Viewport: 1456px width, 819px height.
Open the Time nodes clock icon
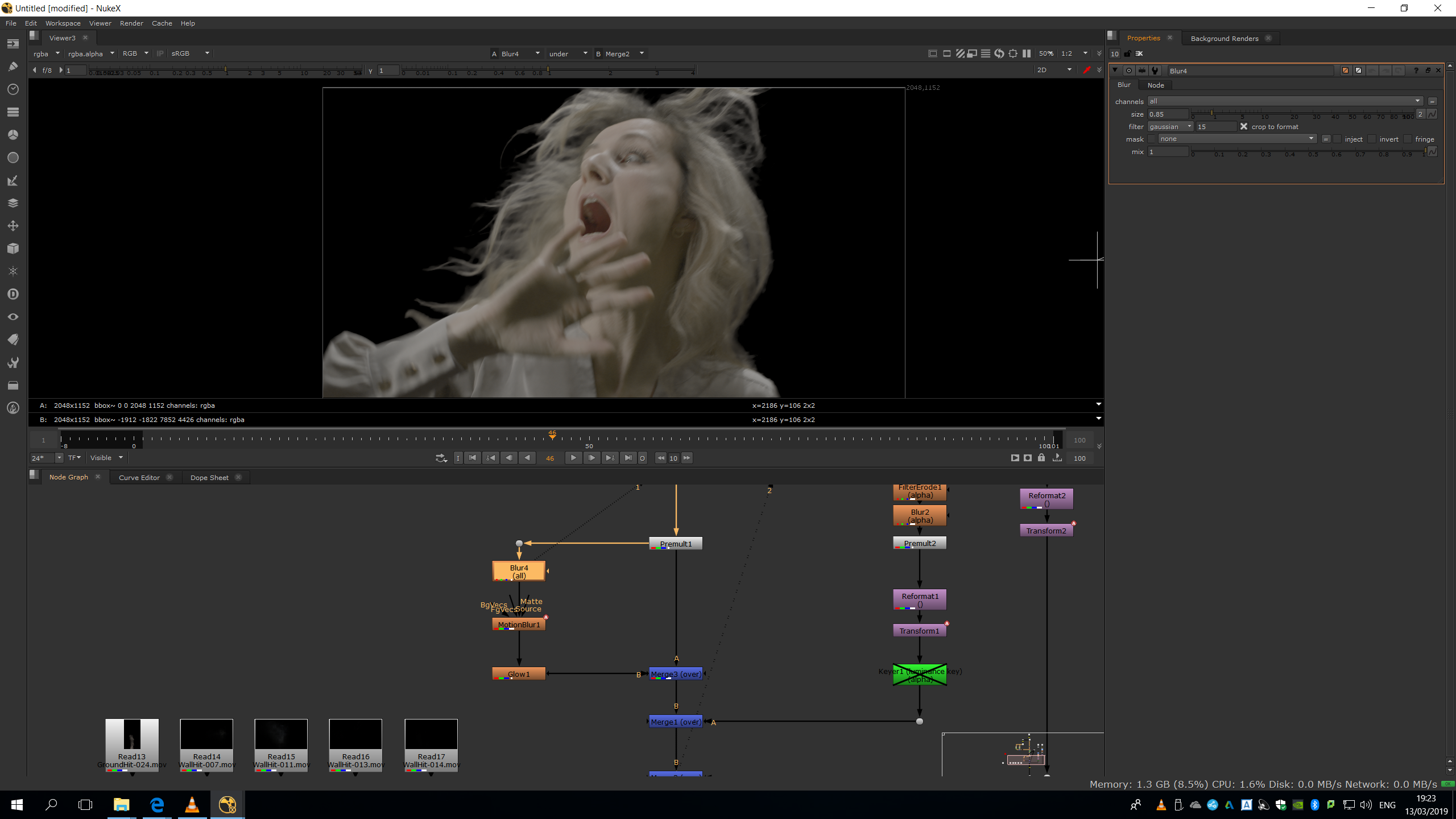[x=13, y=89]
